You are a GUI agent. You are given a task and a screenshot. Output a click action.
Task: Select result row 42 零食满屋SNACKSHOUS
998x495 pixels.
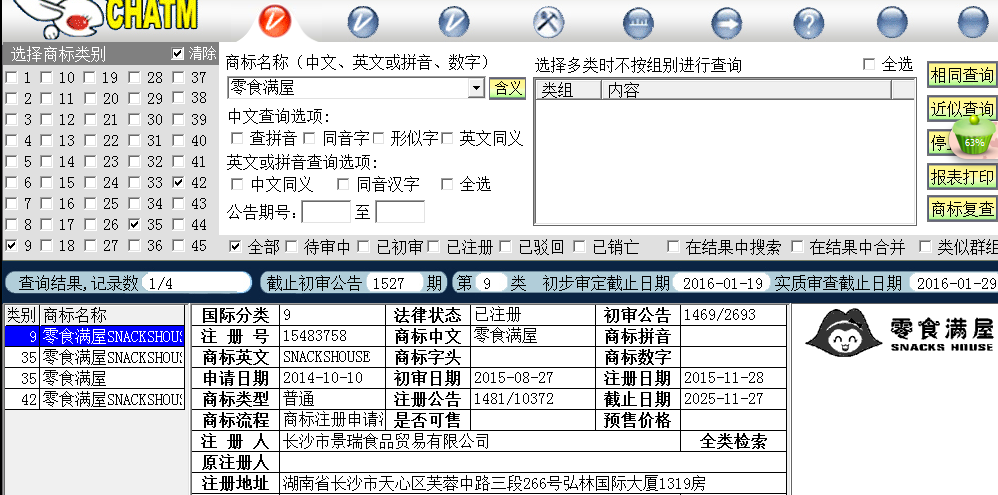94,399
